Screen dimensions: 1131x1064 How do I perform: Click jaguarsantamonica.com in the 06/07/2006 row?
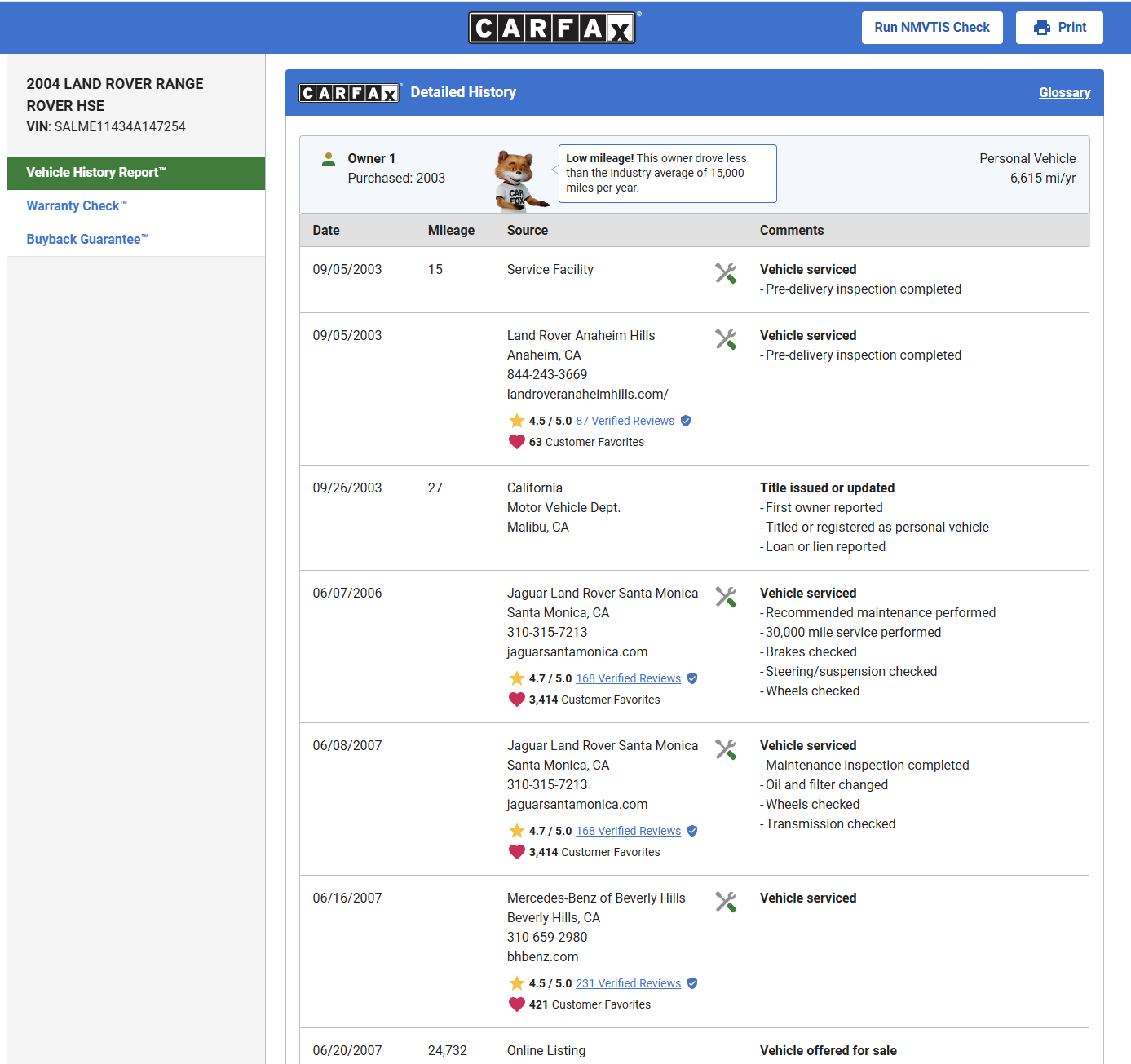tap(577, 652)
